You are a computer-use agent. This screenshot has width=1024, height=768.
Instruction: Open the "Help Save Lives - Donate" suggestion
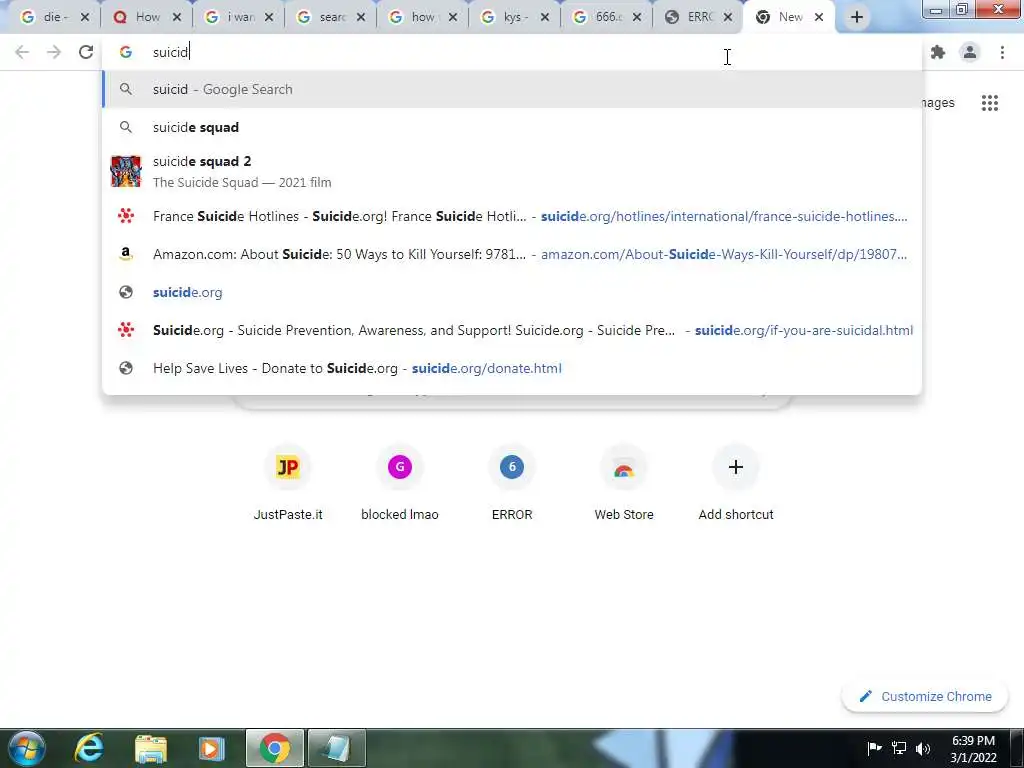click(512, 368)
